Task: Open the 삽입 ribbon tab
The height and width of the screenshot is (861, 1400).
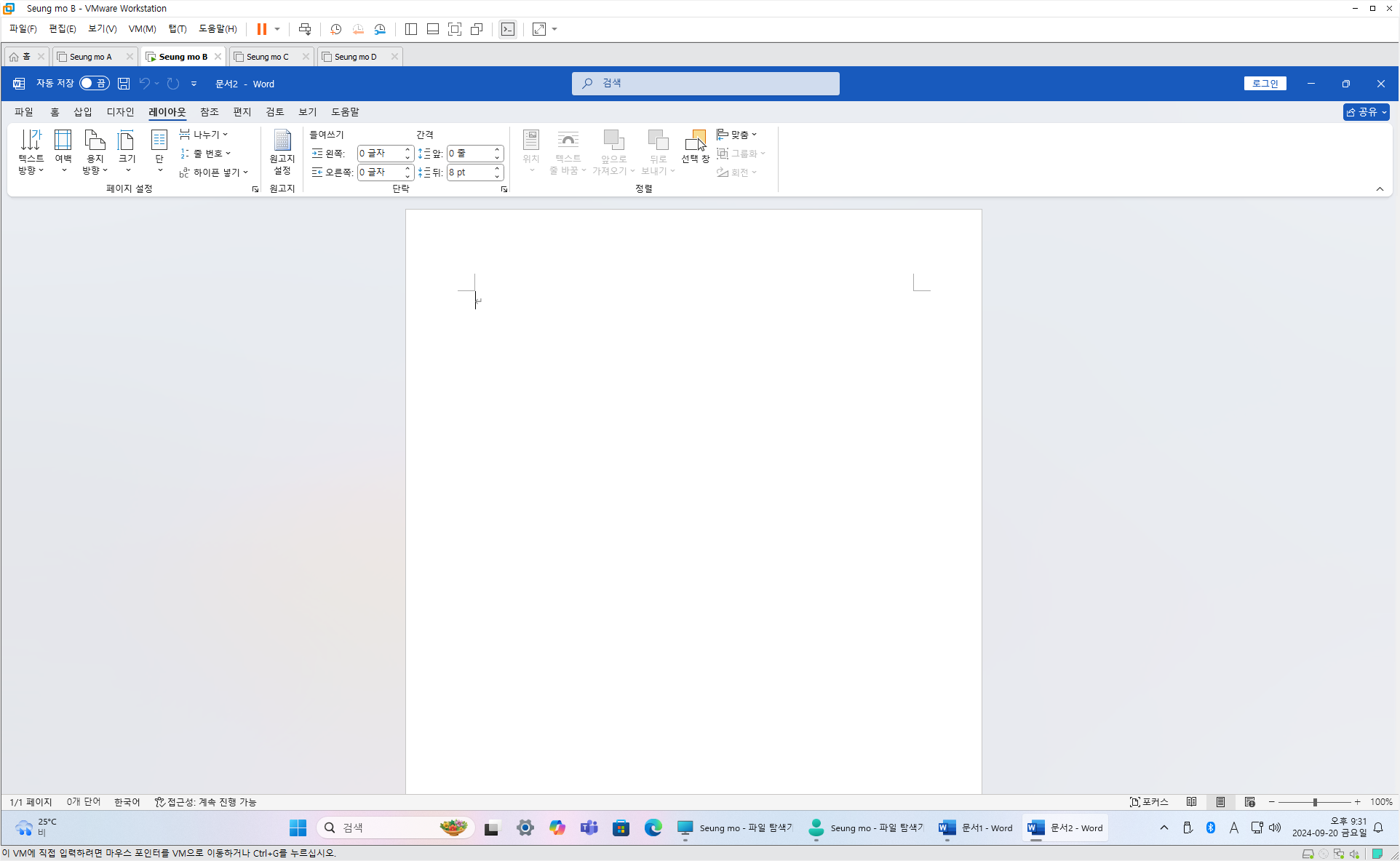Action: [x=82, y=111]
